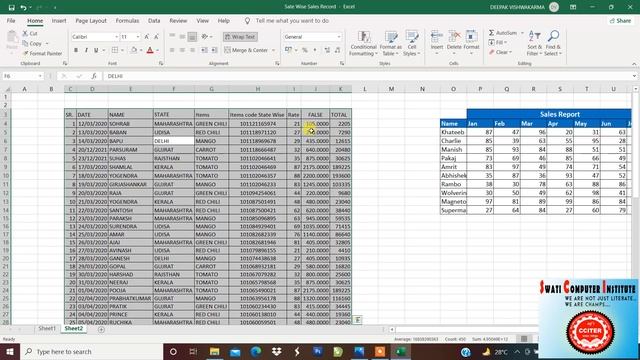Open the Font size dropdown
Image resolution: width=640 pixels, height=360 pixels.
pos(138,37)
